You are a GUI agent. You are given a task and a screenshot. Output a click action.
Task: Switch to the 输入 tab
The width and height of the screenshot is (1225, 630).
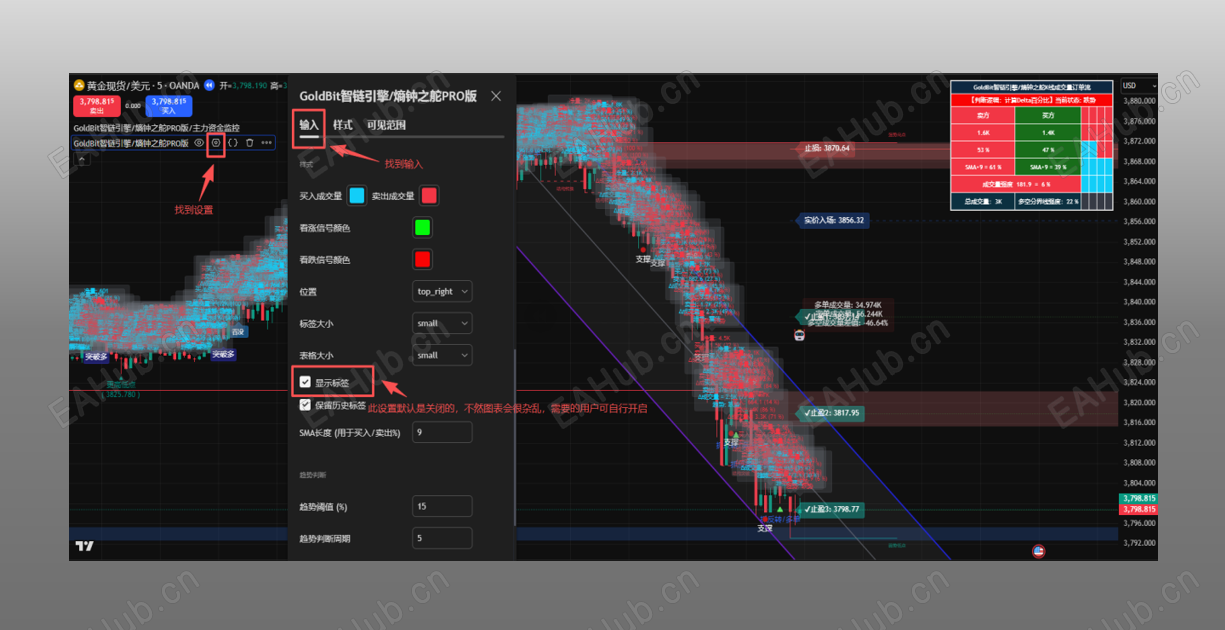(x=309, y=125)
